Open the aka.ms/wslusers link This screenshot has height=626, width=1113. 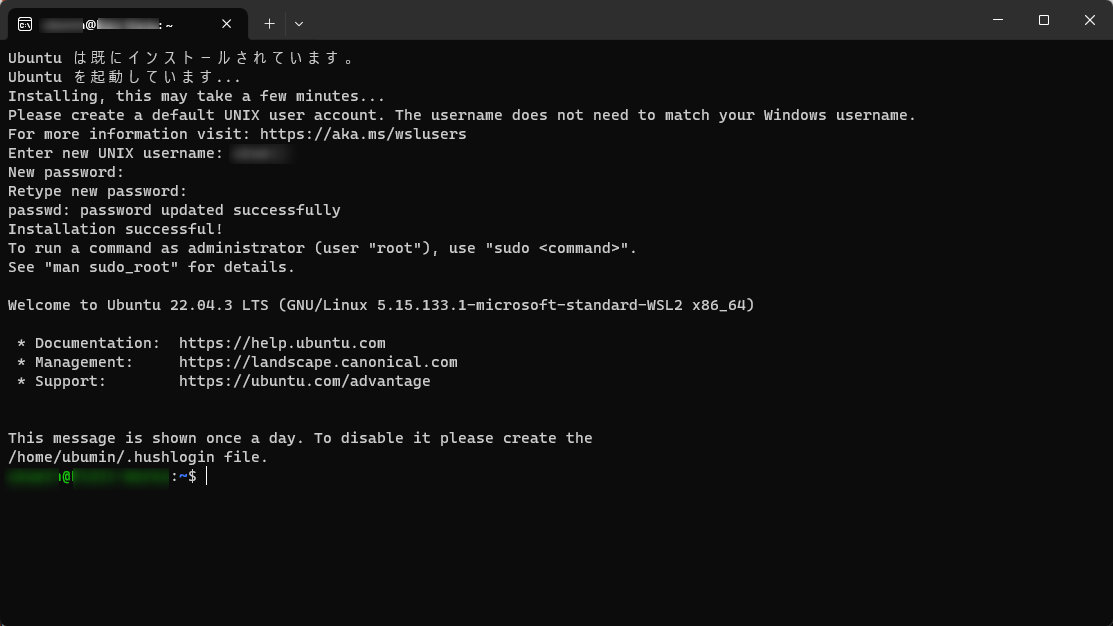tap(363, 134)
